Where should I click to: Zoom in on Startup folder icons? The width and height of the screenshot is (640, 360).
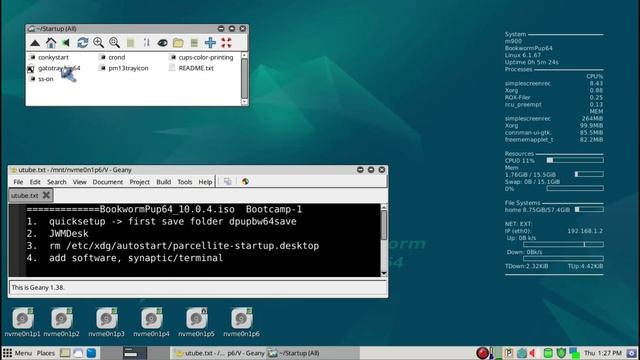click(98, 42)
